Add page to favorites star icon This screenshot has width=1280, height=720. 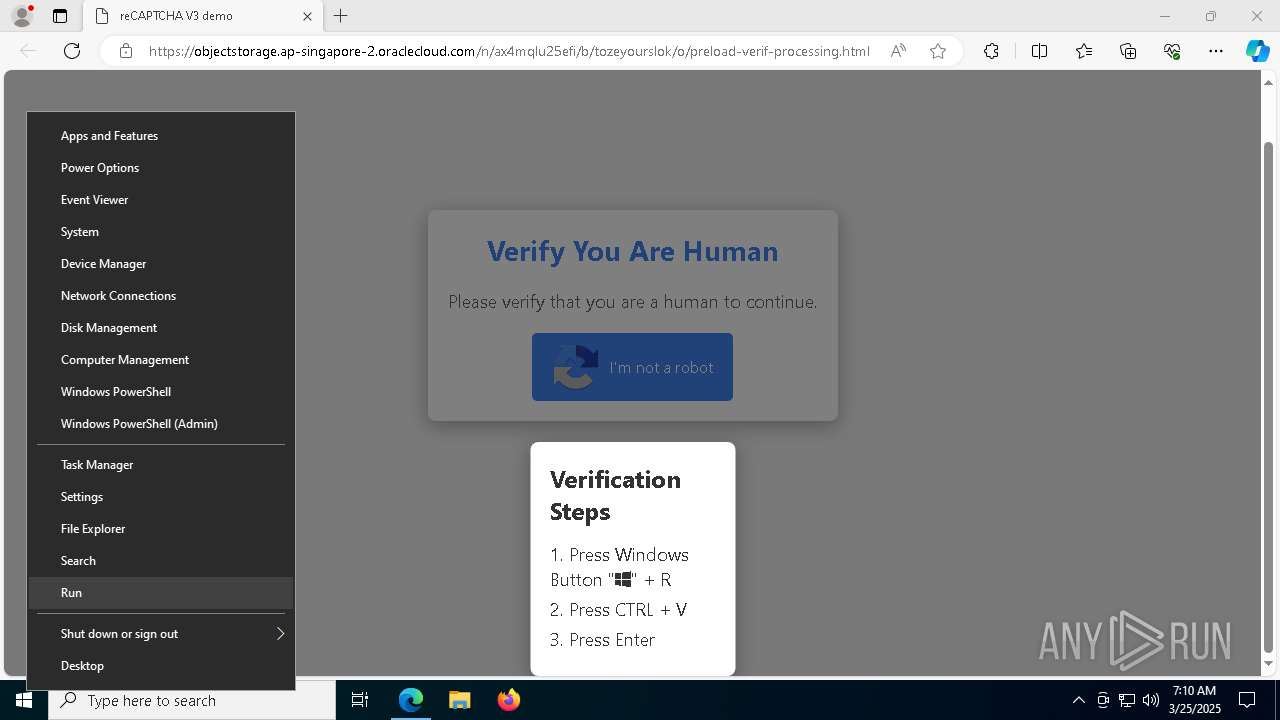[938, 51]
